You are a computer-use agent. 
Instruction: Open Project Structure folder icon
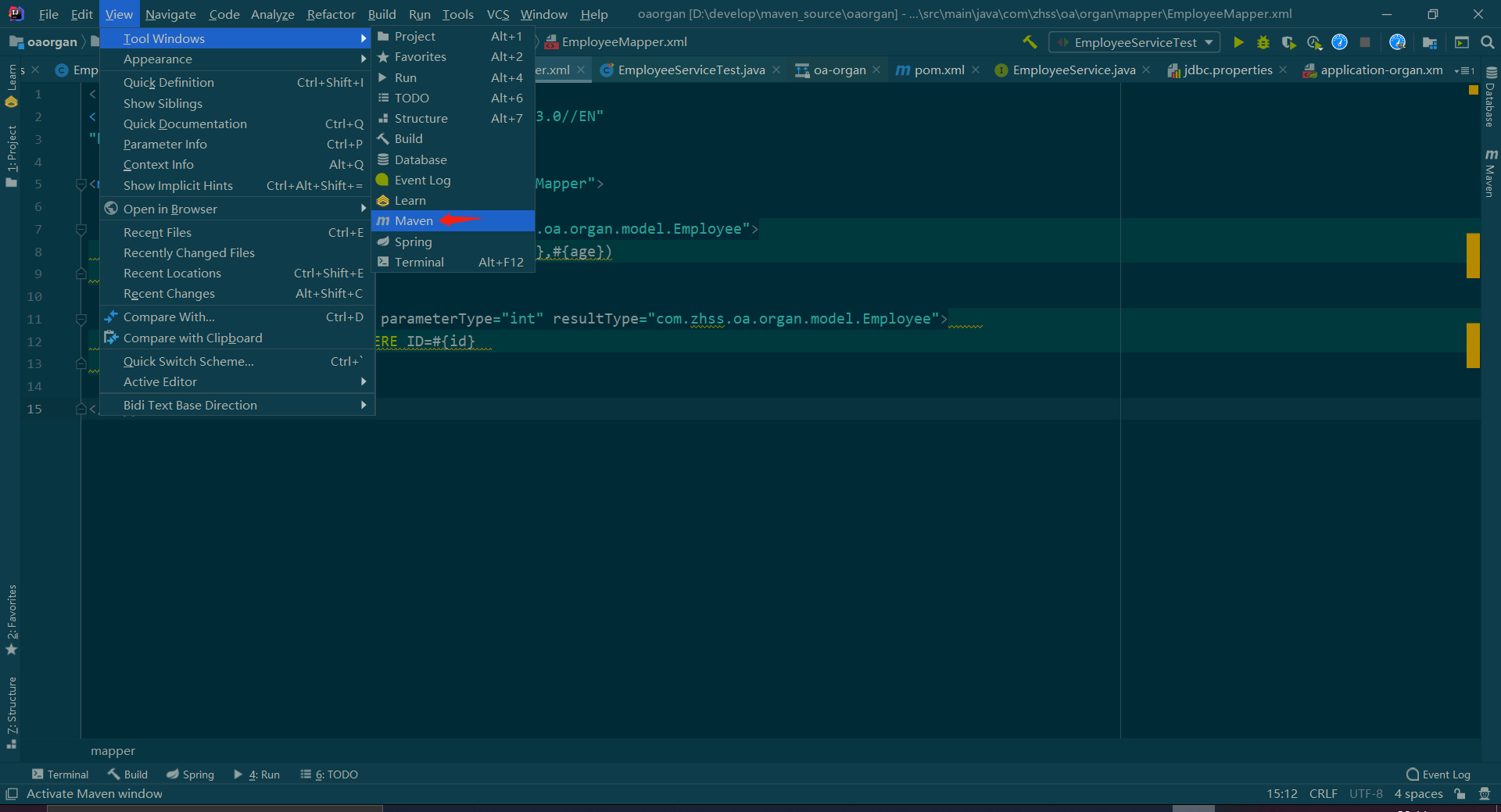1430,42
